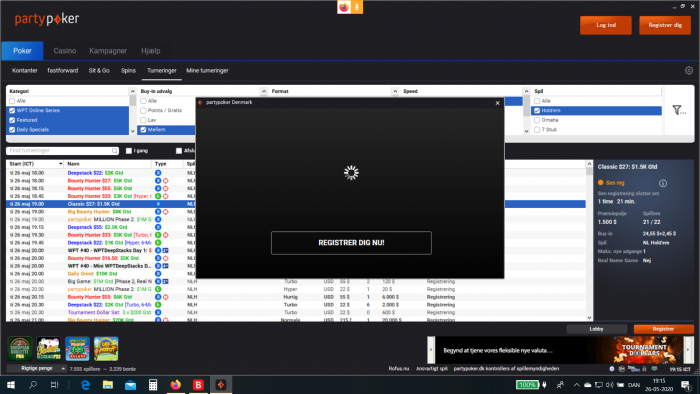
Task: Click the filter funnel icon
Action: pyautogui.click(x=679, y=110)
